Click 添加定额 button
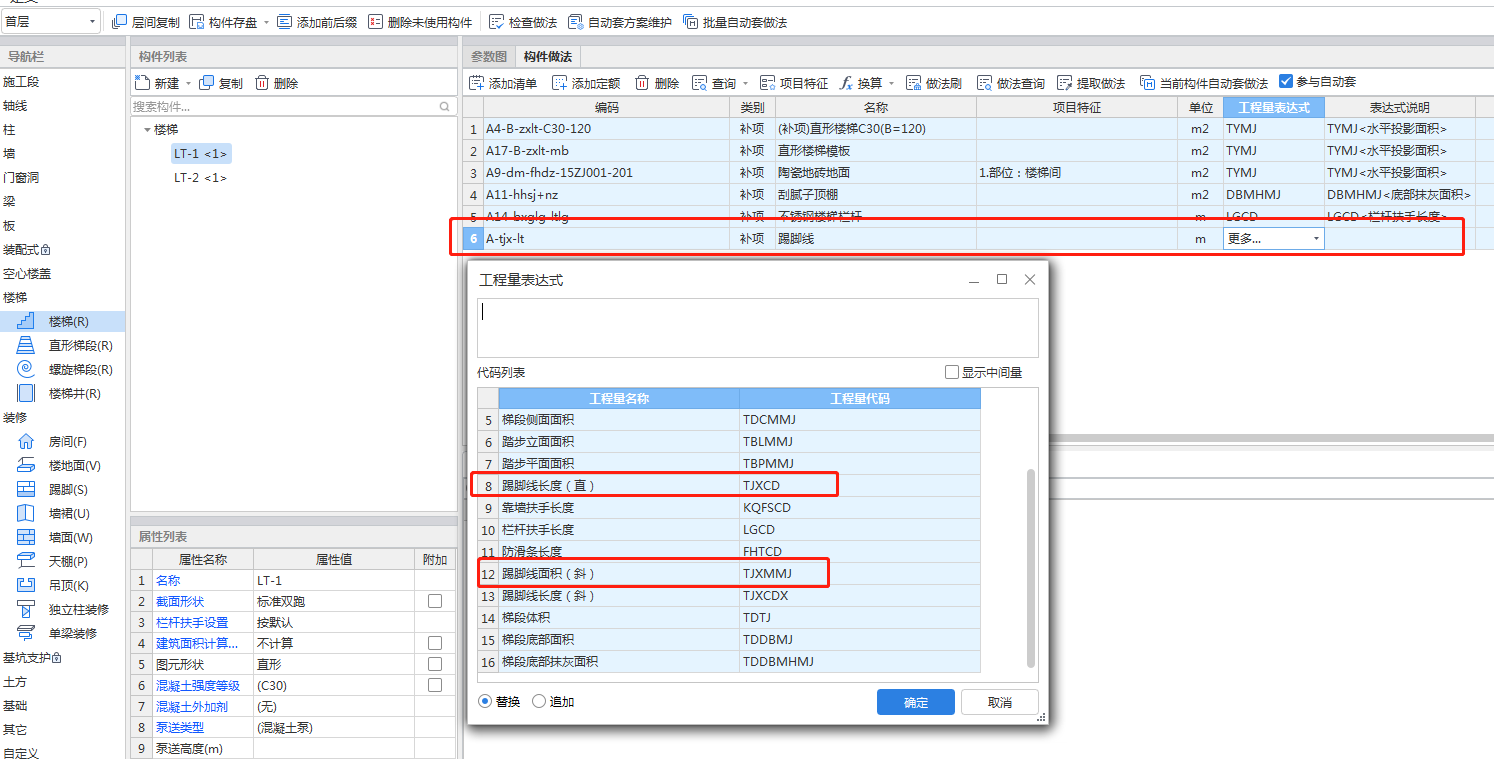 click(586, 83)
